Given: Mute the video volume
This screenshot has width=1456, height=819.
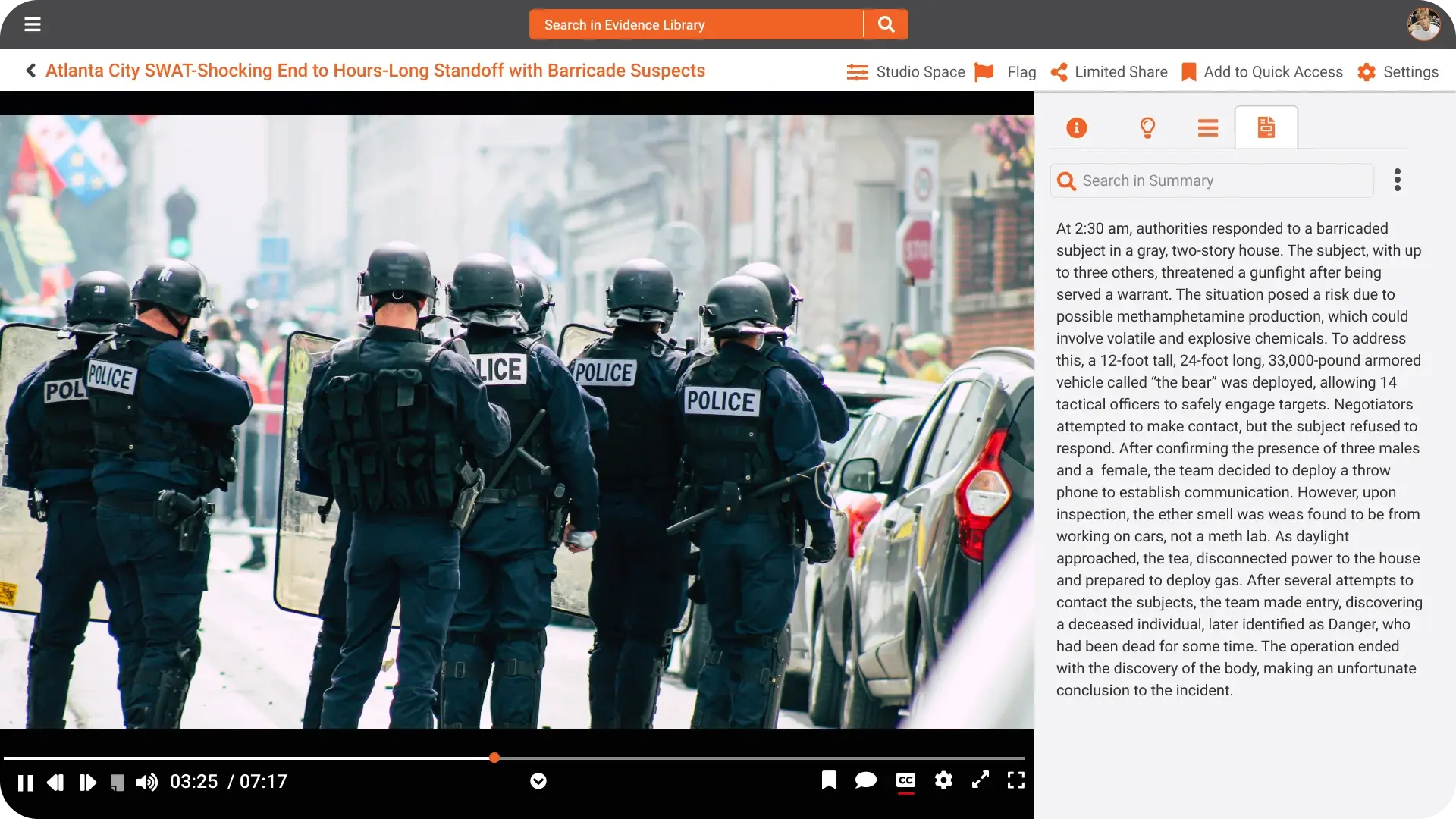Looking at the screenshot, I should 147,782.
